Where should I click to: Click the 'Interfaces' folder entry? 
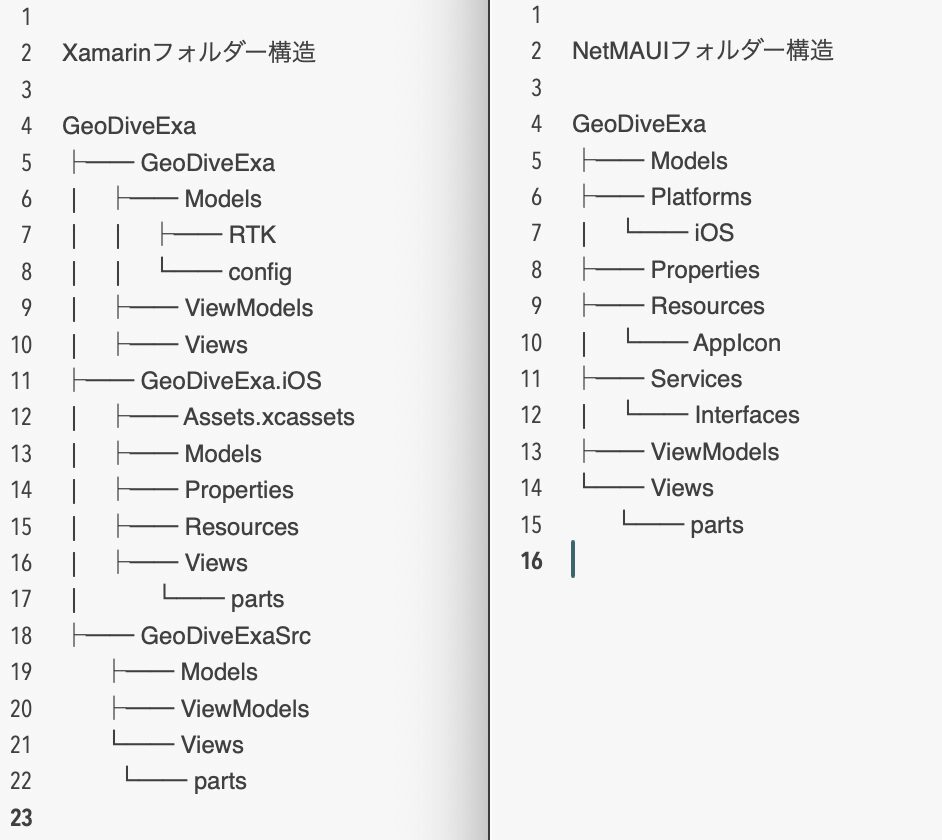pyautogui.click(x=747, y=415)
